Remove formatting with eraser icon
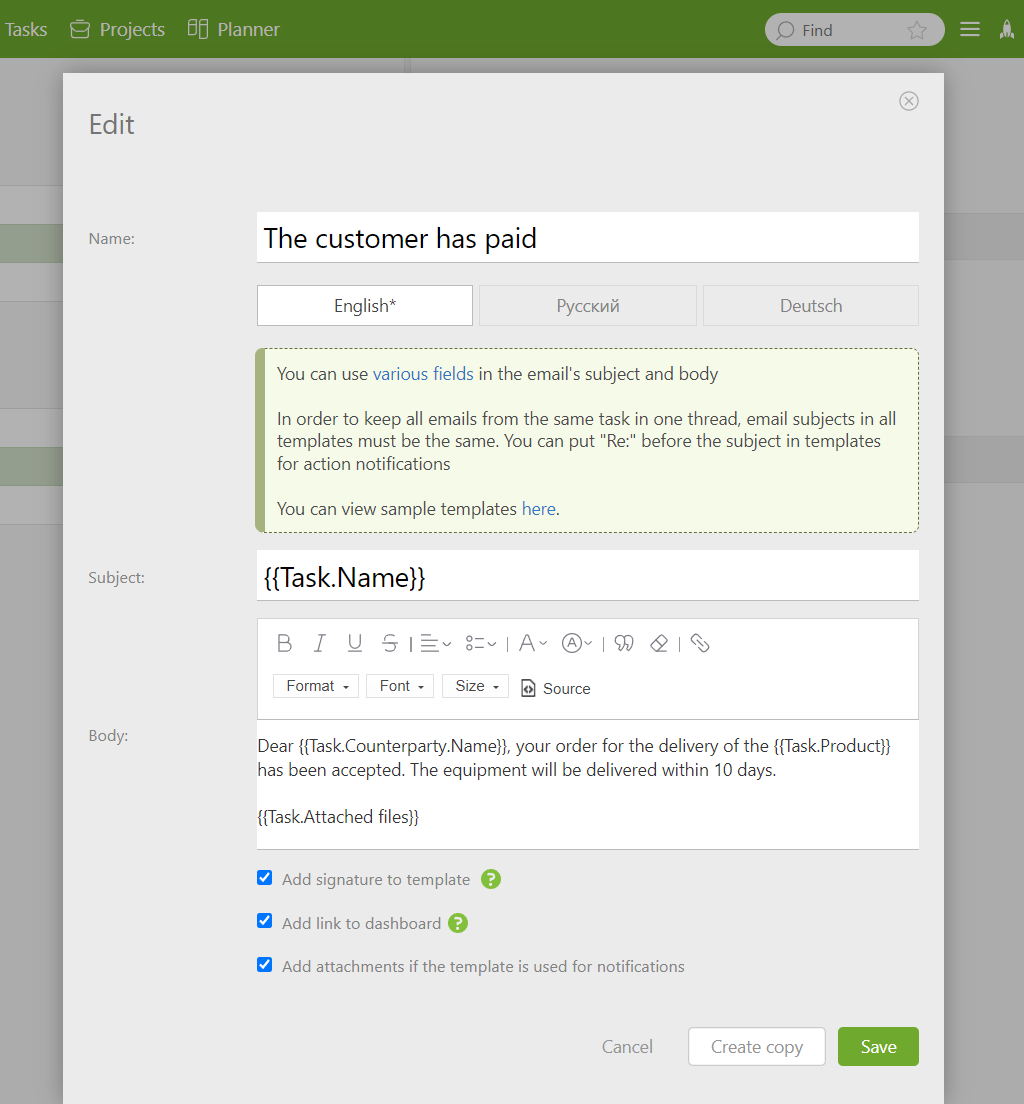 point(659,644)
